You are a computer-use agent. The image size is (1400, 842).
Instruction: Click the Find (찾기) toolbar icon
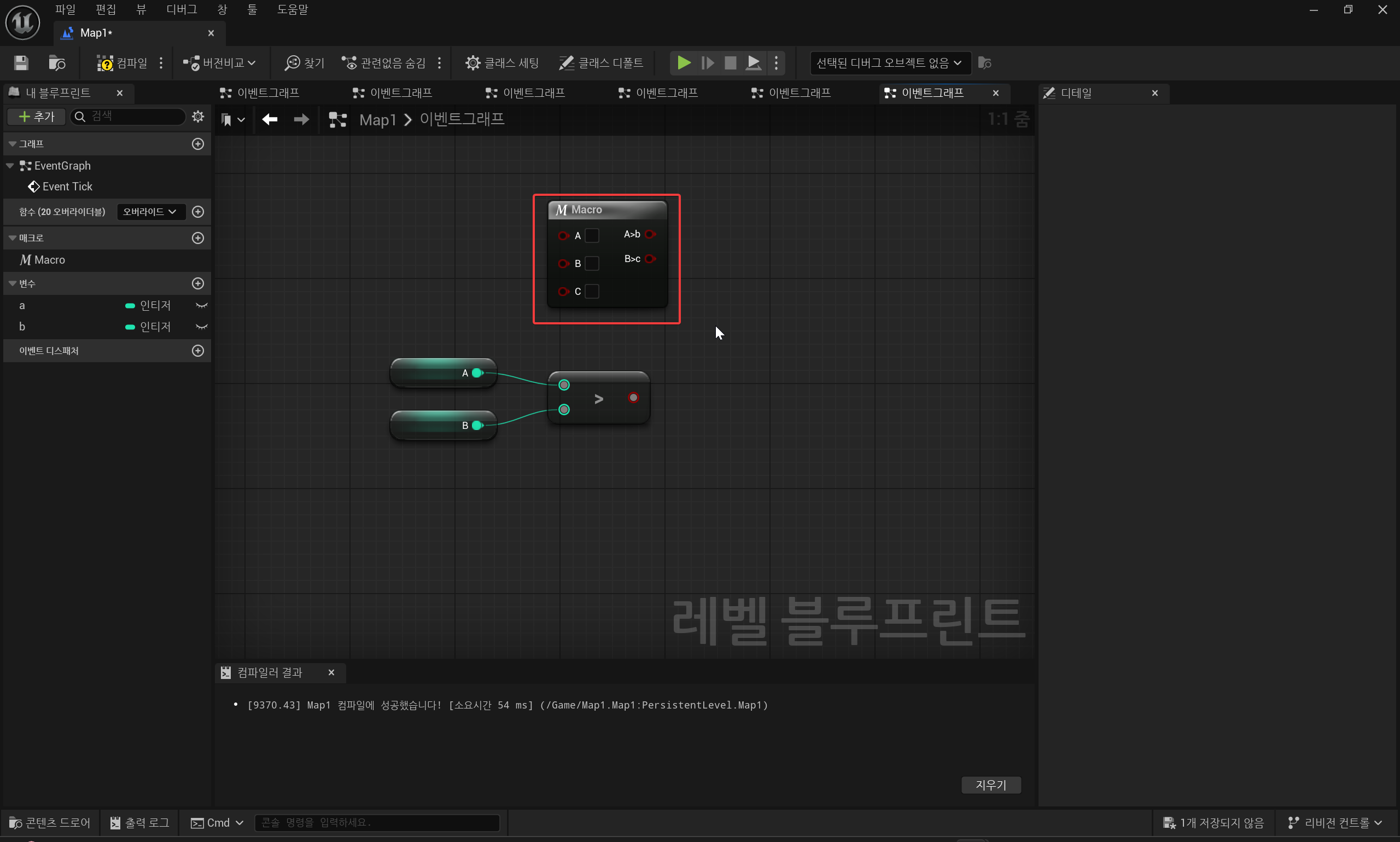(x=305, y=62)
